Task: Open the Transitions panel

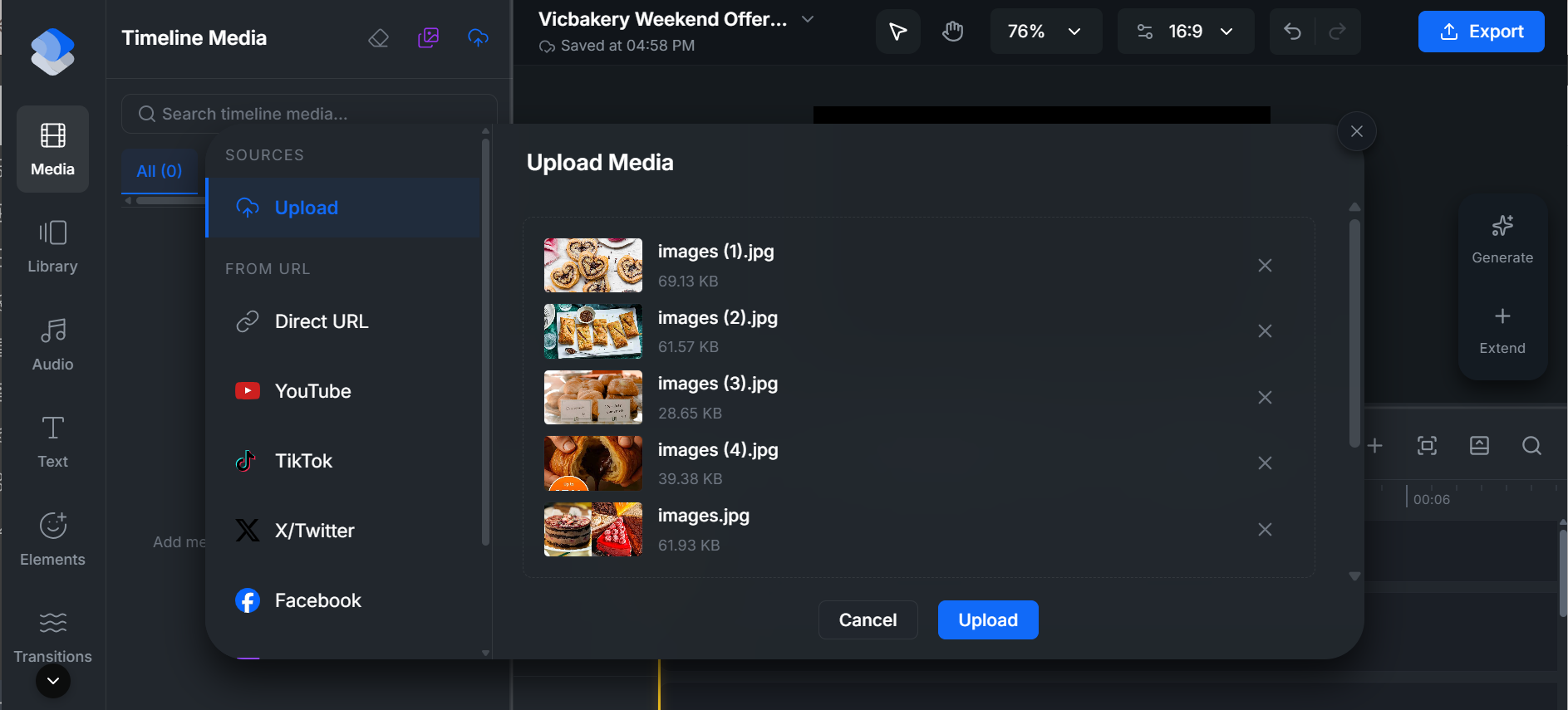Action: tap(52, 637)
